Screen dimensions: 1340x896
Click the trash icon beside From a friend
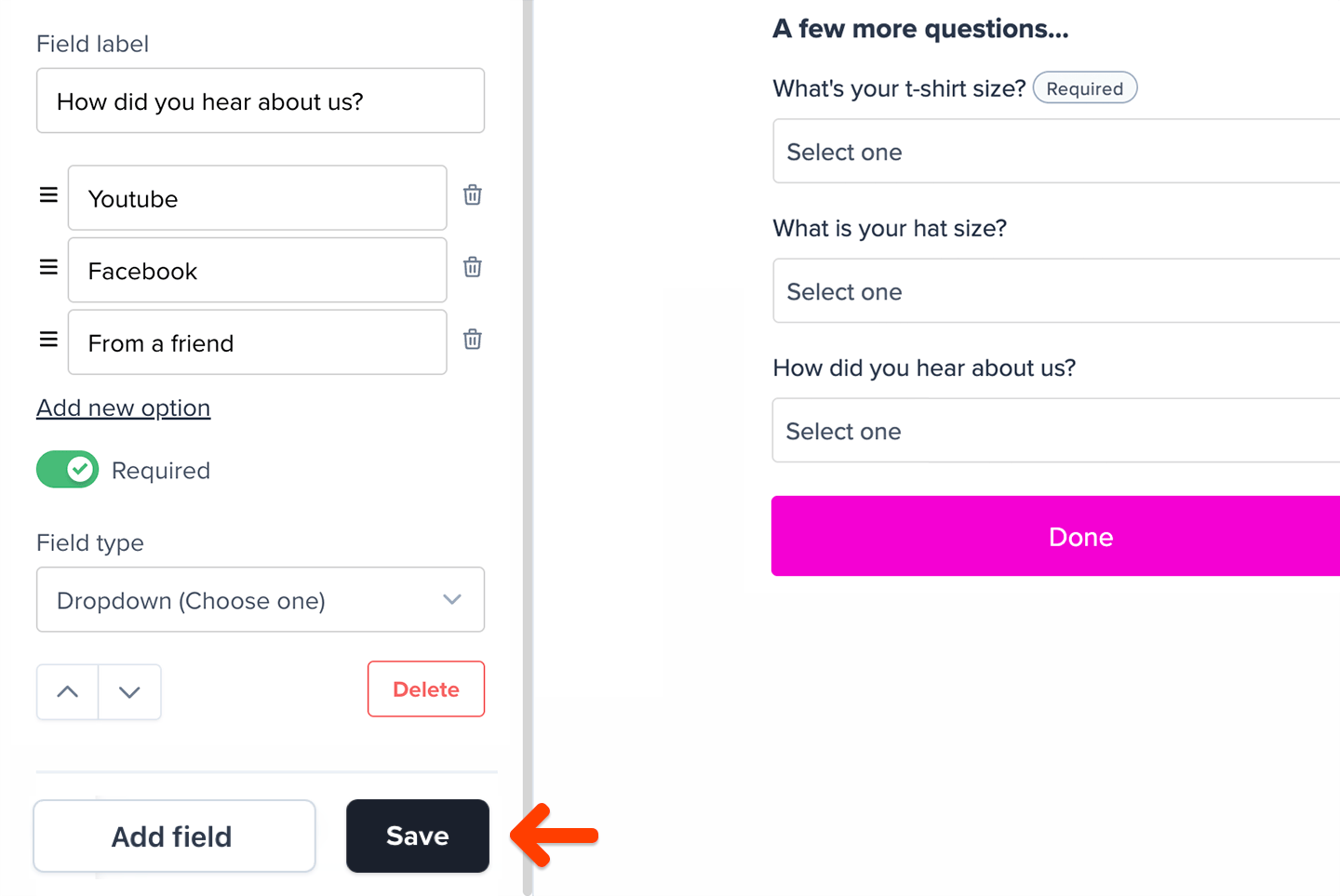pos(472,339)
